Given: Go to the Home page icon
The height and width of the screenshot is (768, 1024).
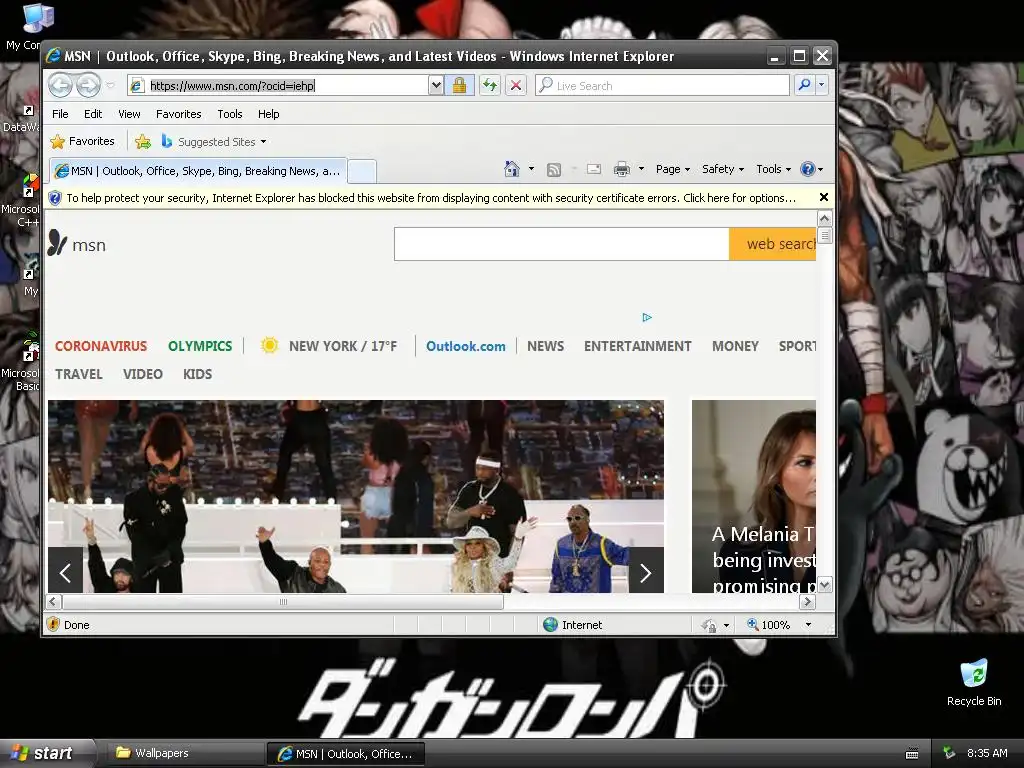Looking at the screenshot, I should pyautogui.click(x=511, y=169).
